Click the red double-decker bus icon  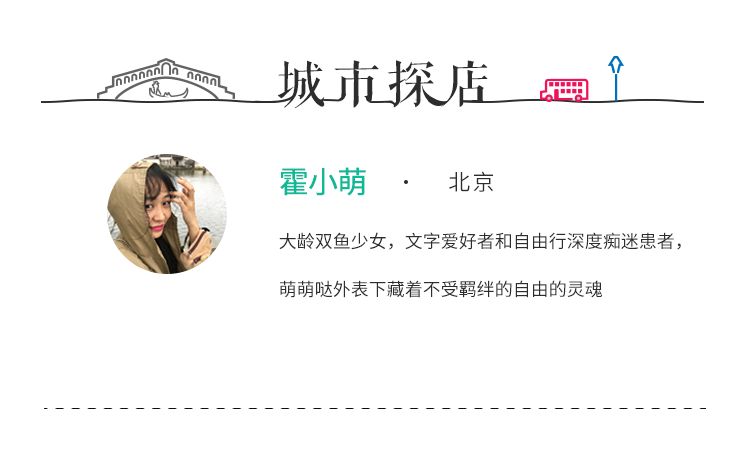point(564,90)
